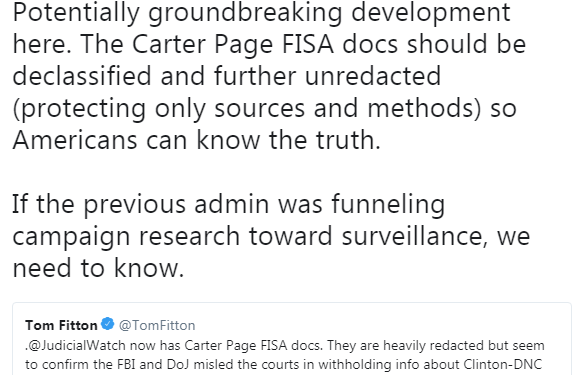
Task: Click the "Americans can know the truth." line
Action: pos(196,140)
